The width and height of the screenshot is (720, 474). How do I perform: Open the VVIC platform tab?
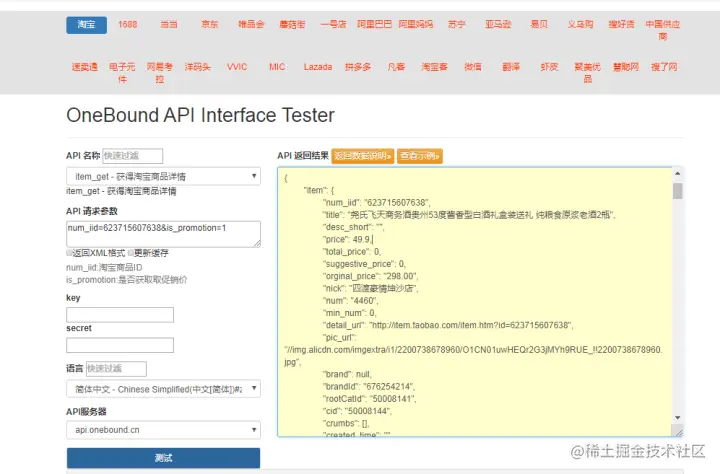tap(237, 67)
